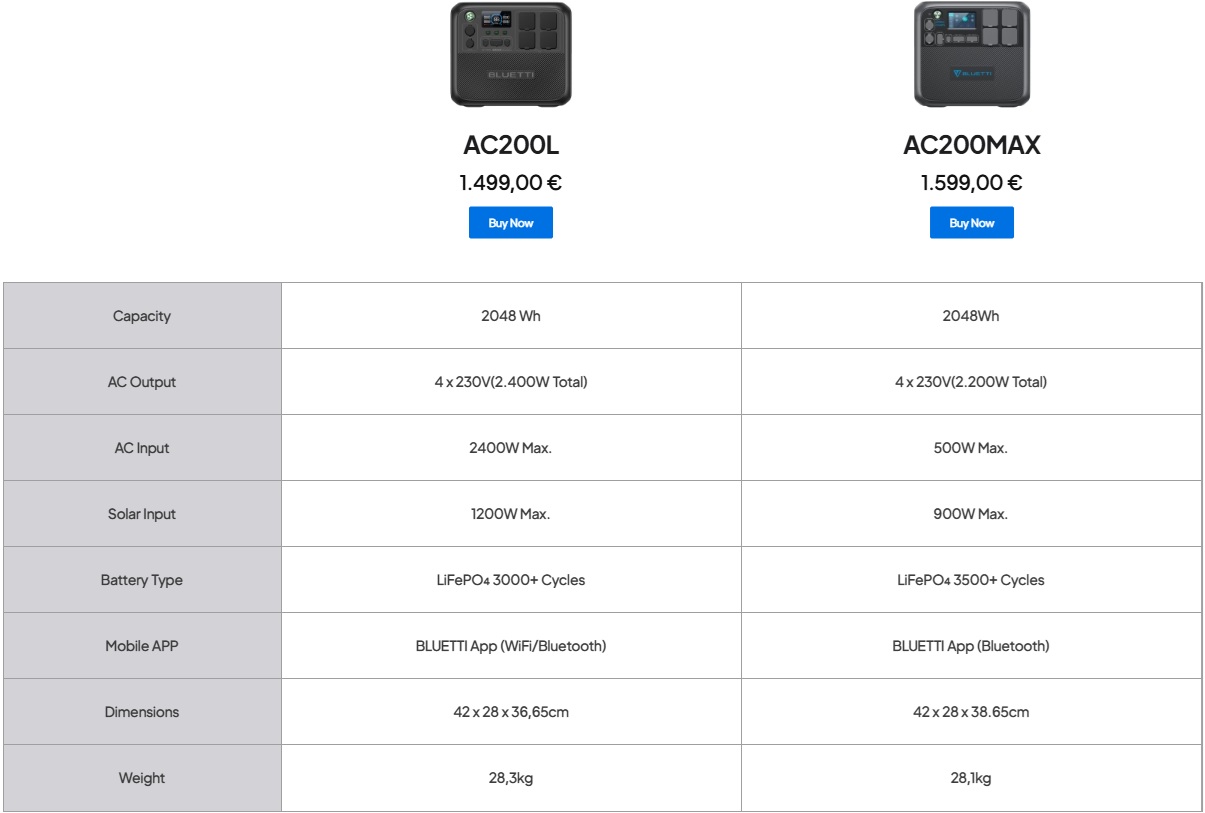Open the AC200MAX product title
This screenshot has width=1205, height=813.
click(972, 145)
